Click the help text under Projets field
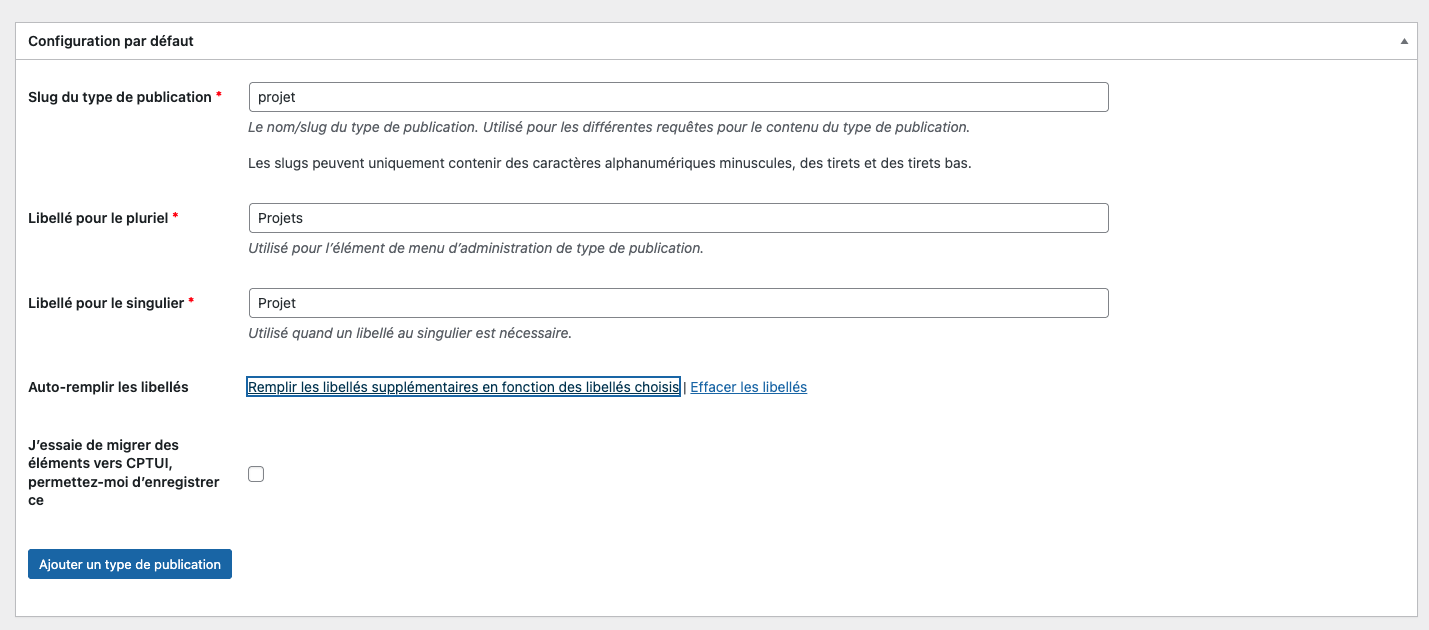Viewport: 1429px width, 630px height. (x=475, y=248)
